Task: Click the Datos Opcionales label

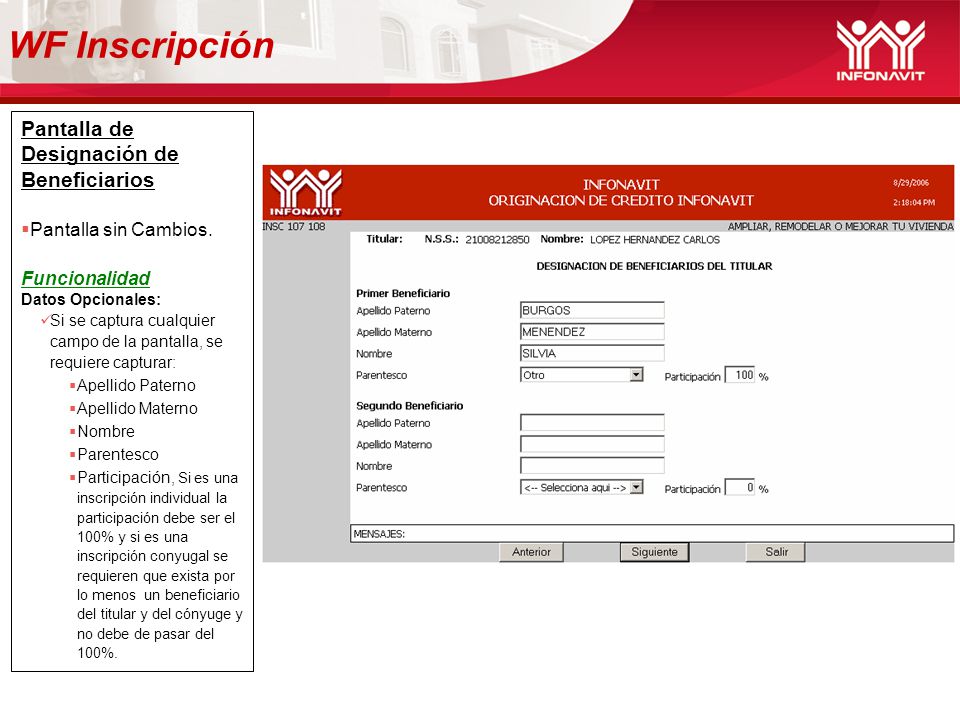Action: pyautogui.click(x=91, y=299)
